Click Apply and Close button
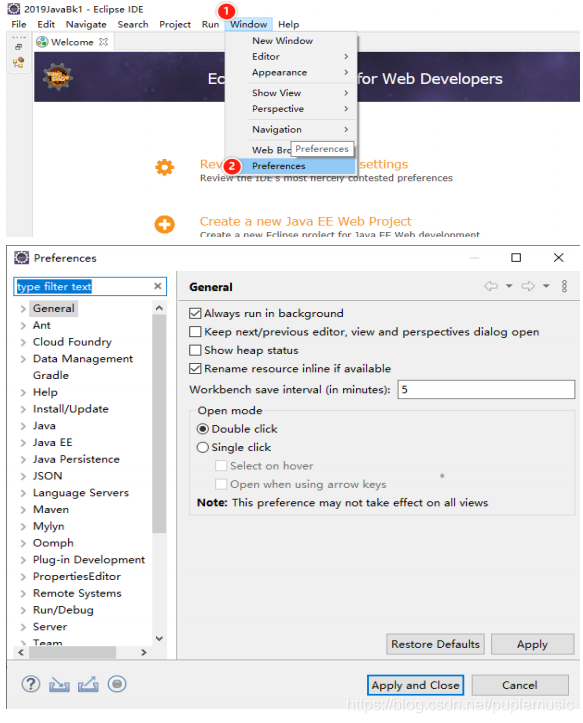The width and height of the screenshot is (583, 723). point(416,685)
